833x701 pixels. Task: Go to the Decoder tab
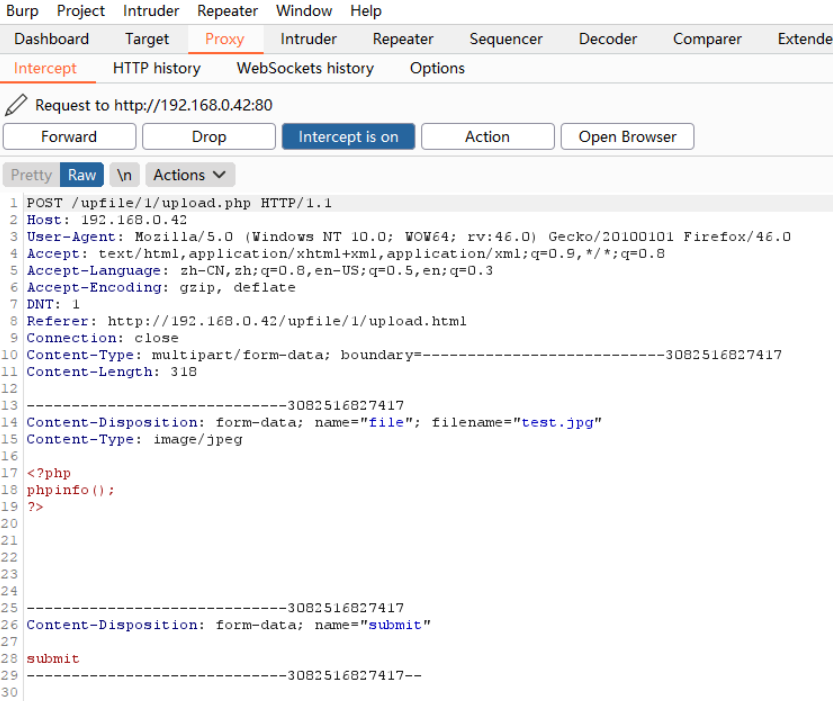tap(608, 39)
